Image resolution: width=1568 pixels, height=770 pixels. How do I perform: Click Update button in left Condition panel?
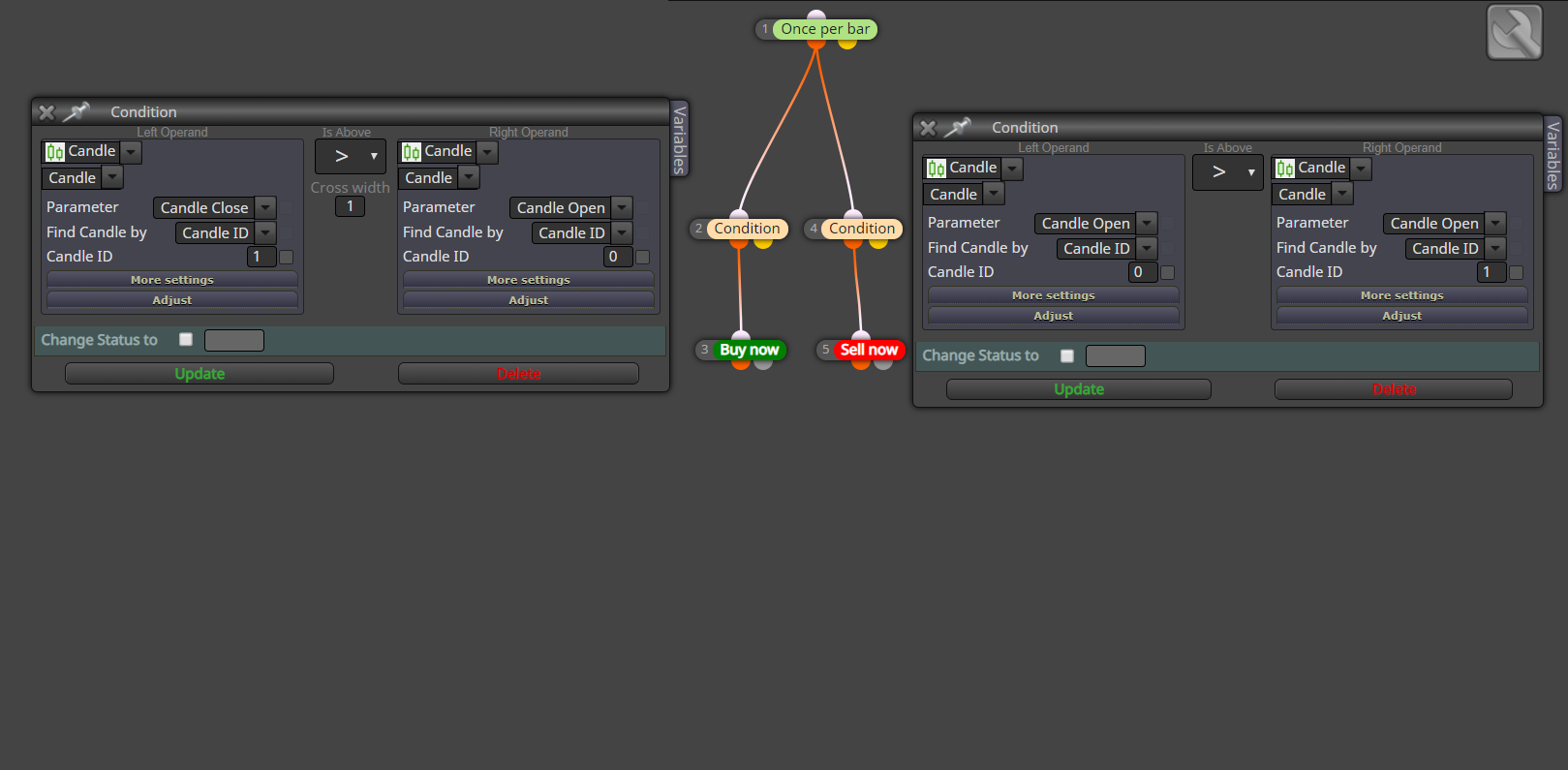(x=200, y=374)
